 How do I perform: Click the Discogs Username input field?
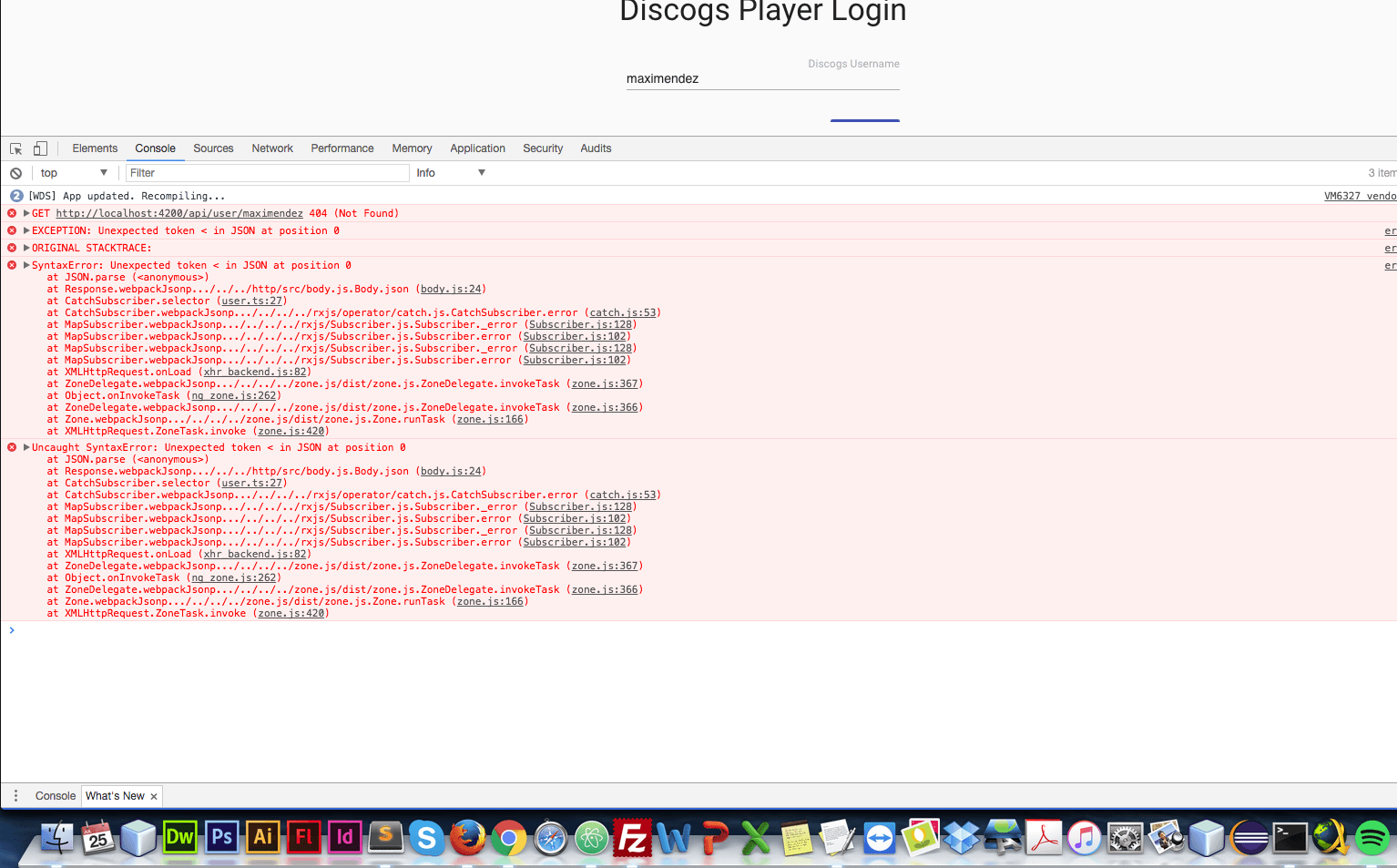coord(763,78)
